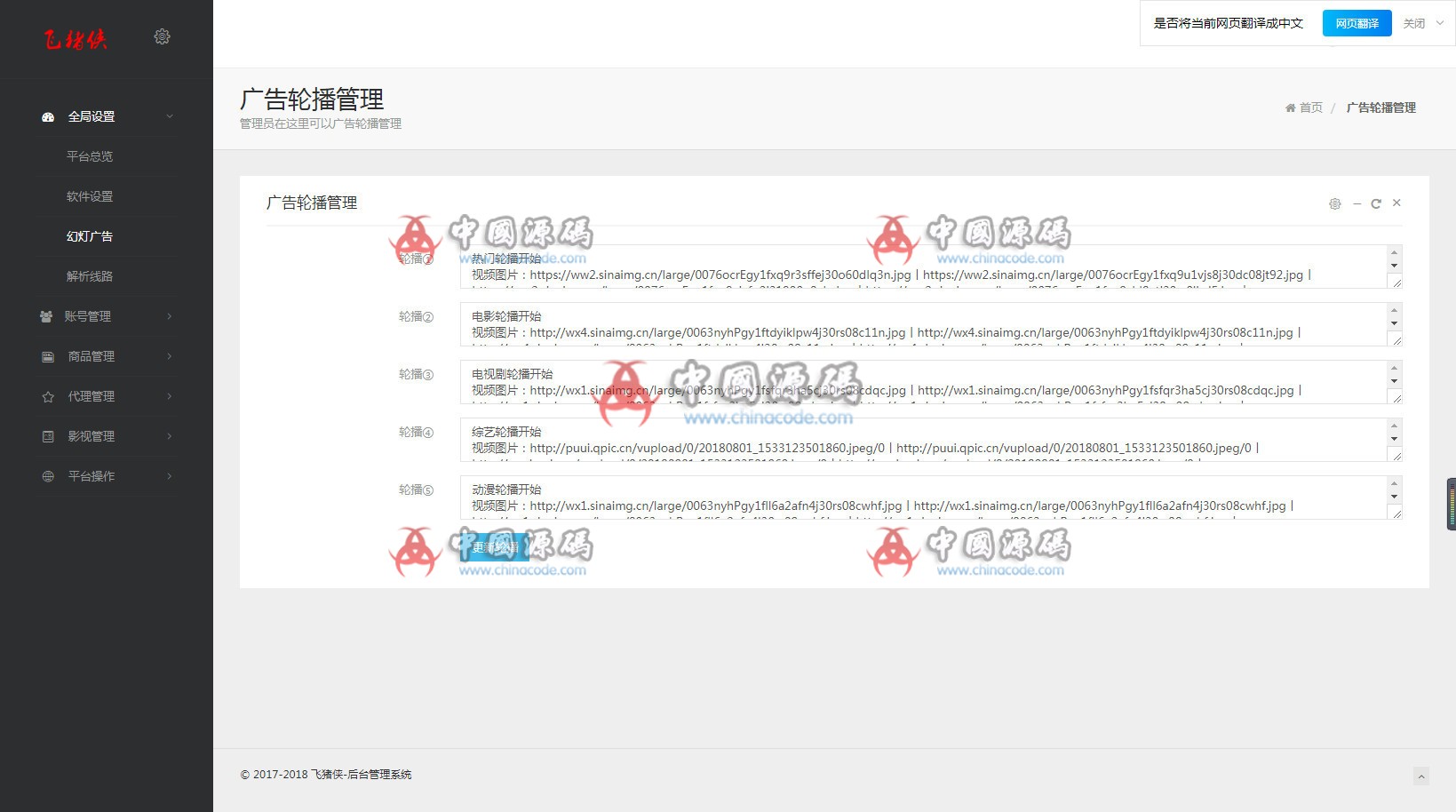Click the 商品管理 list icon

(47, 356)
